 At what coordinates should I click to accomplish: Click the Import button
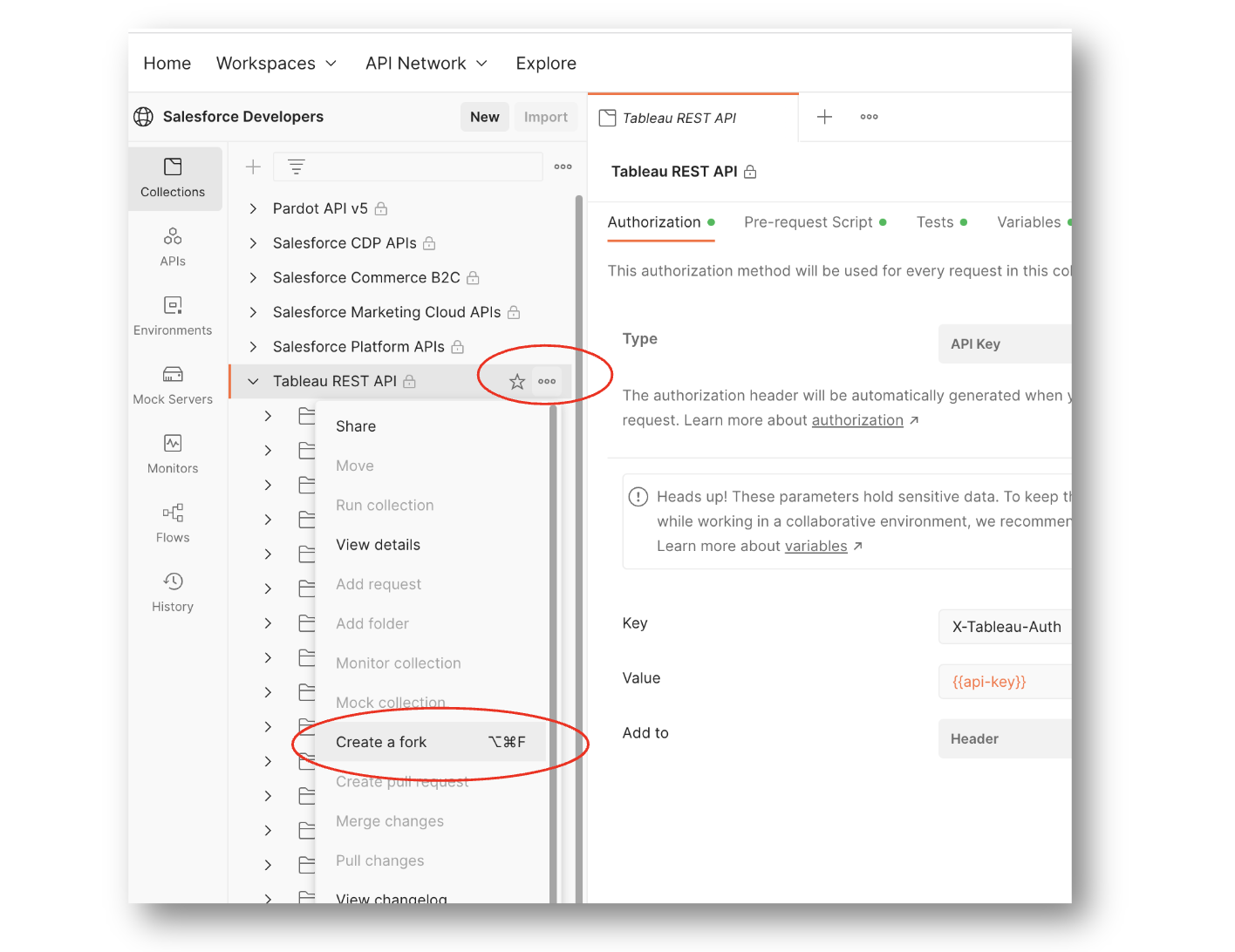tap(546, 117)
